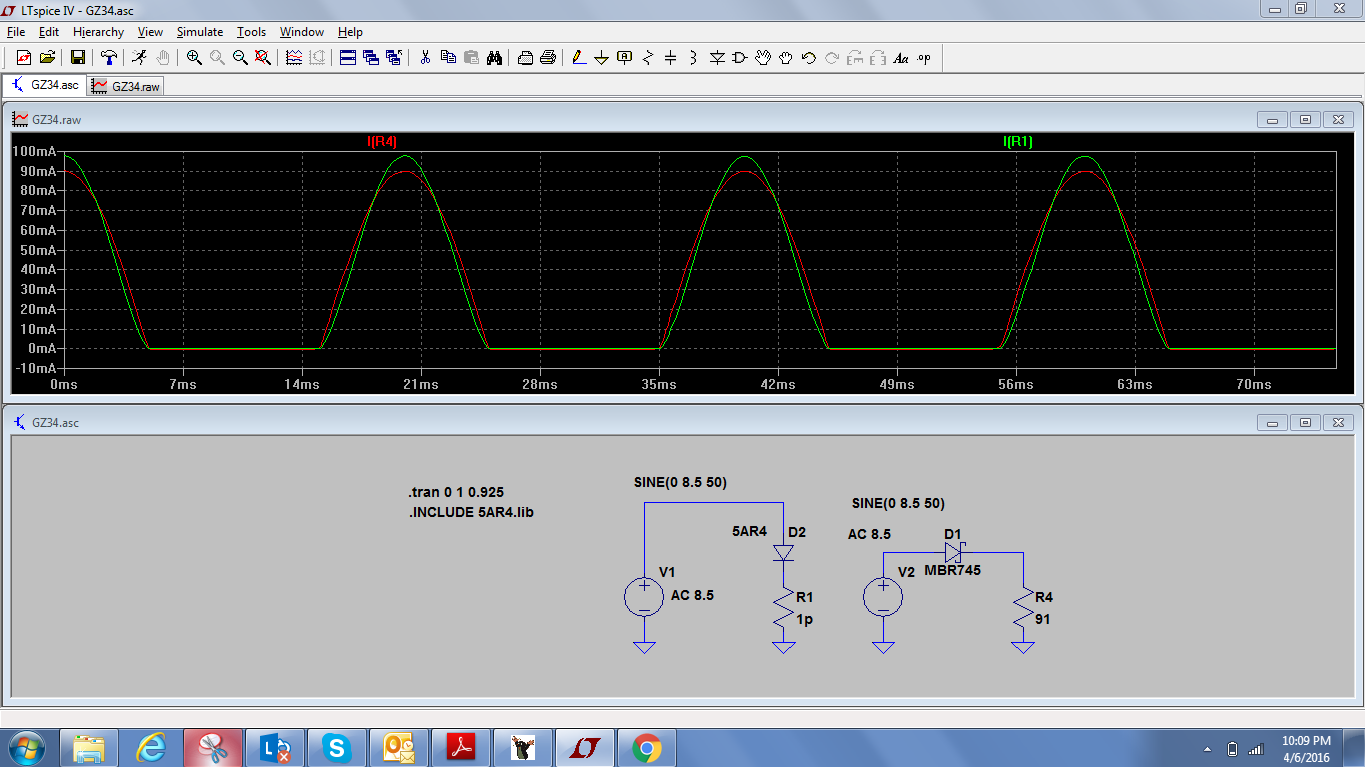Open the Control Panel hammer icon

click(109, 58)
